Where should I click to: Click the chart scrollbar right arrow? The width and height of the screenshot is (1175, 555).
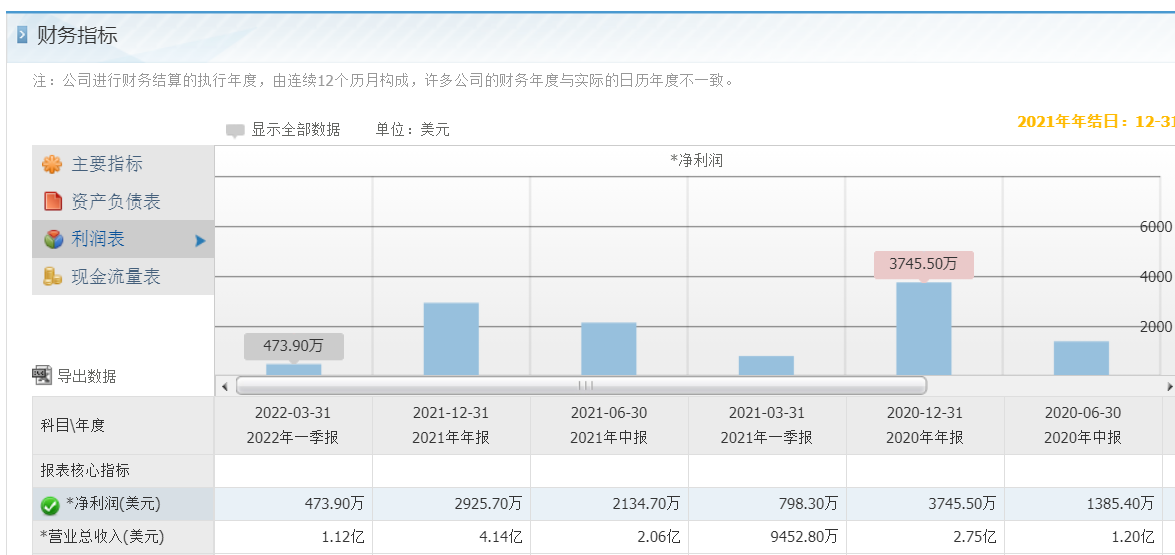tap(1169, 386)
